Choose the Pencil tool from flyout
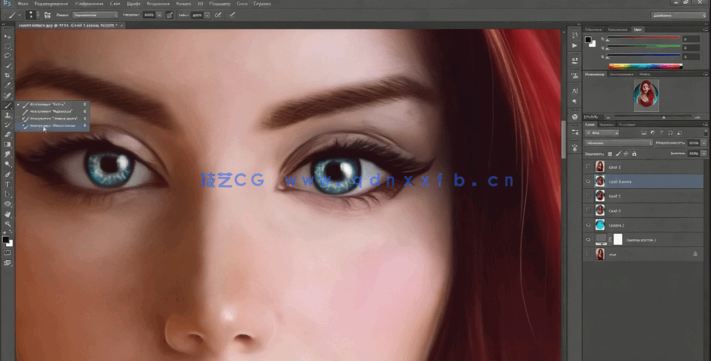 pos(51,111)
